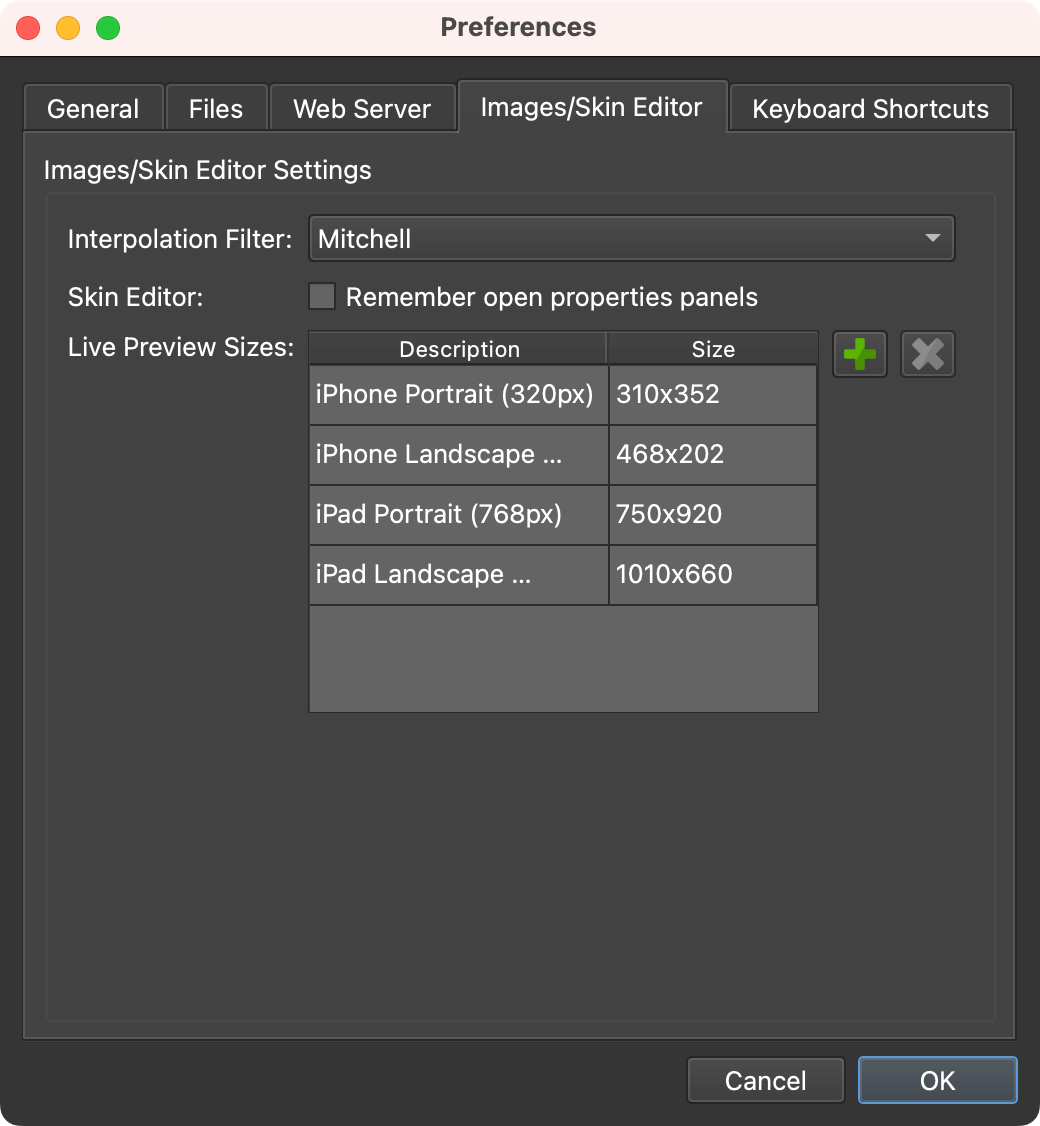Expand the Mitchell filter dropdown arrow

pyautogui.click(x=932, y=238)
